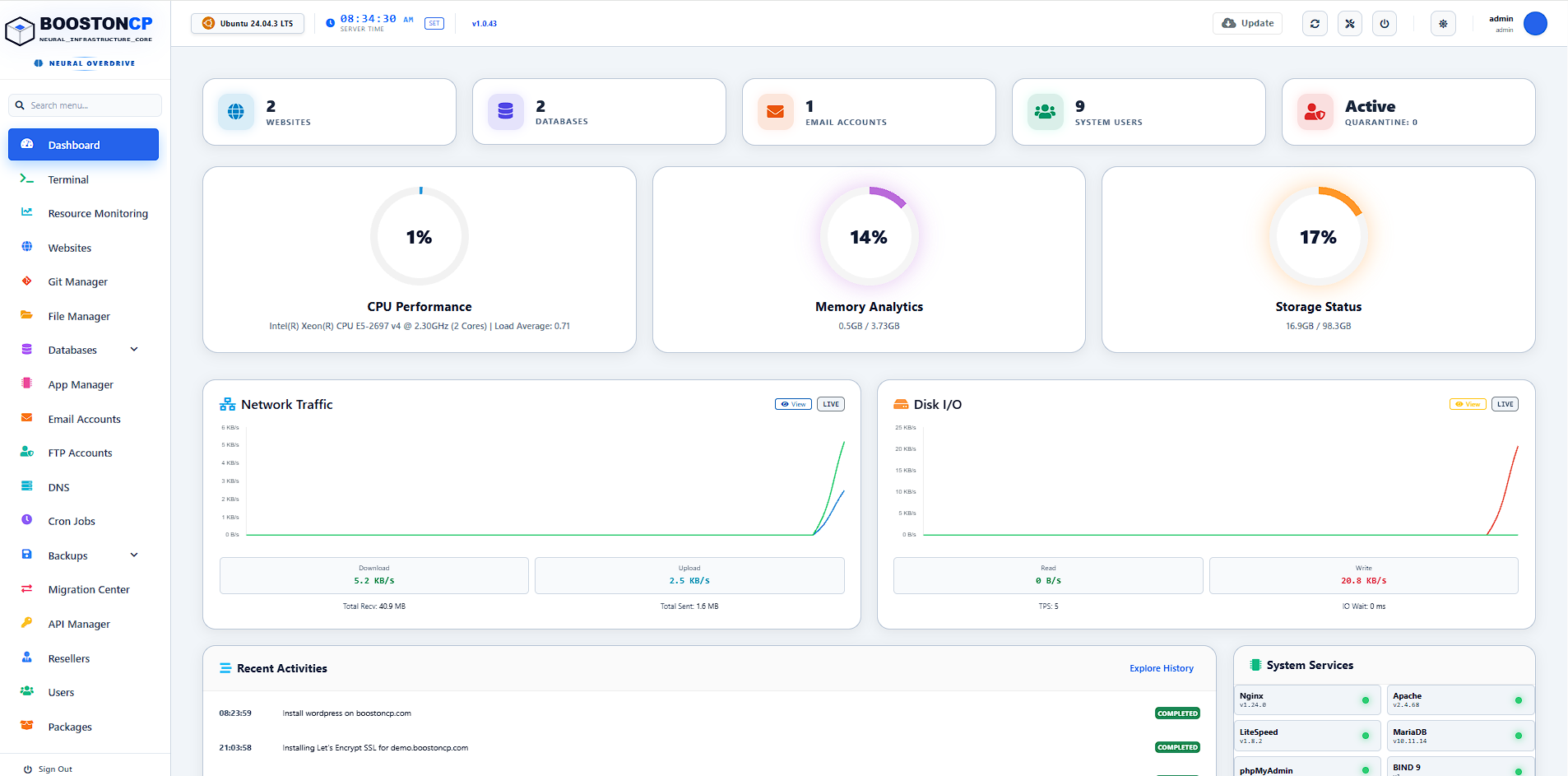The height and width of the screenshot is (776, 1568).
Task: Click the 'Total Recv: 40.9 MB' text
Action: [x=374, y=606]
